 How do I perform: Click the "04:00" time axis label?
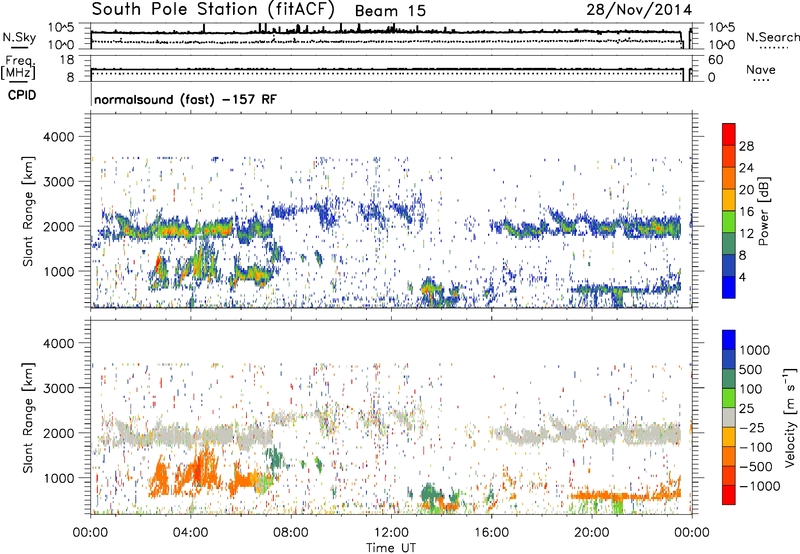(x=190, y=532)
